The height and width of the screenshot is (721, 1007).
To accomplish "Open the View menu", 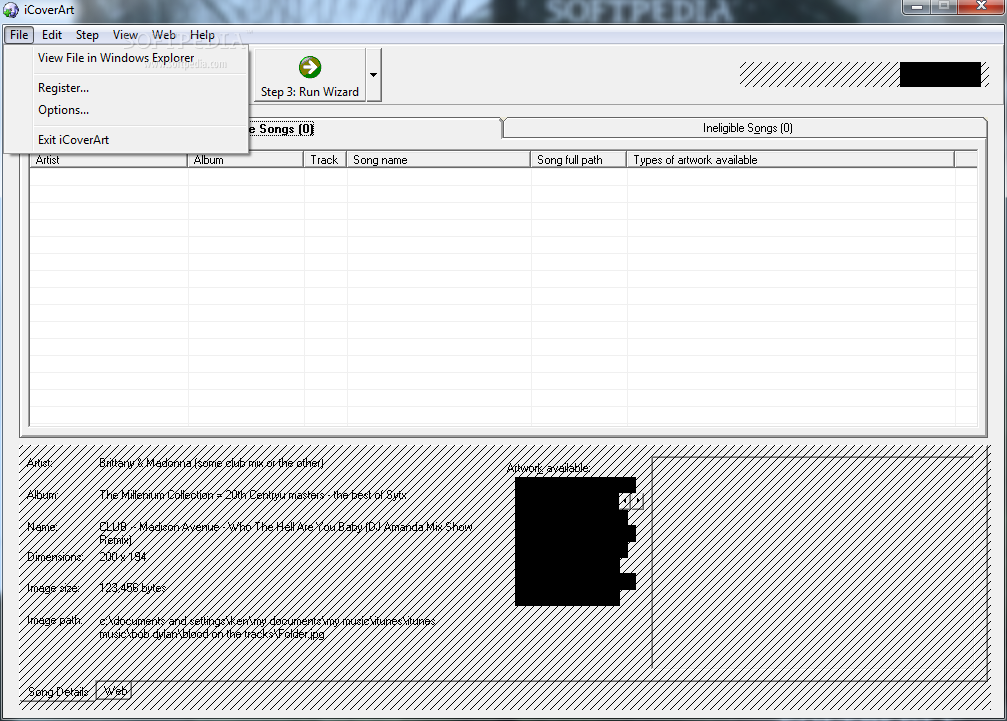I will point(125,35).
